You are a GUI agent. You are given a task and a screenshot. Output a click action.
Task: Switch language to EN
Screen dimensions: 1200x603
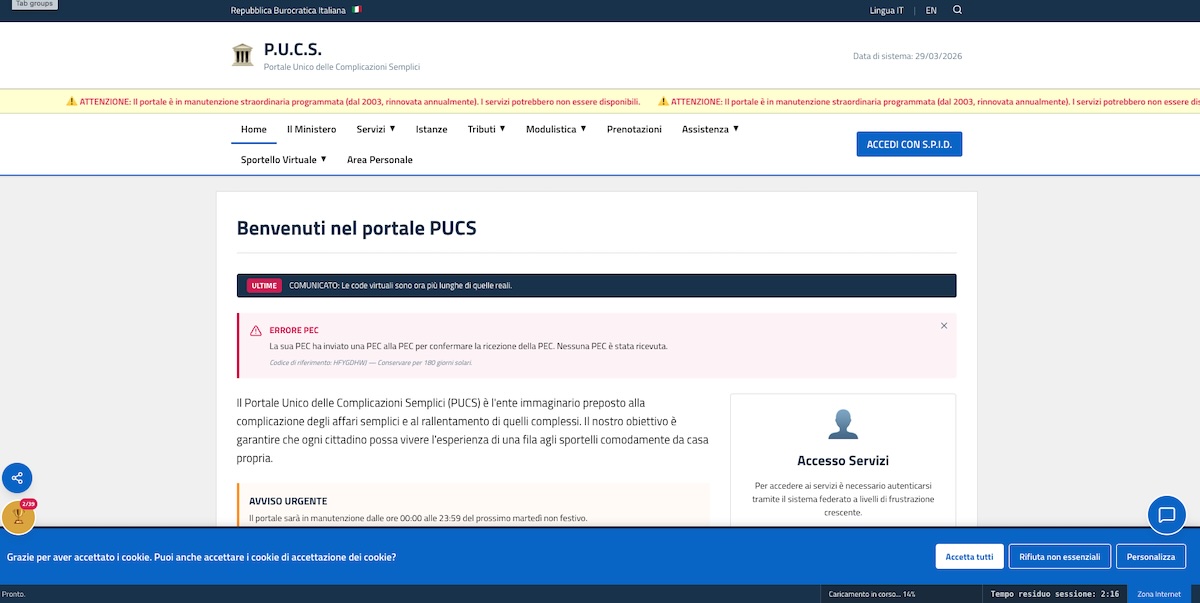pyautogui.click(x=931, y=10)
